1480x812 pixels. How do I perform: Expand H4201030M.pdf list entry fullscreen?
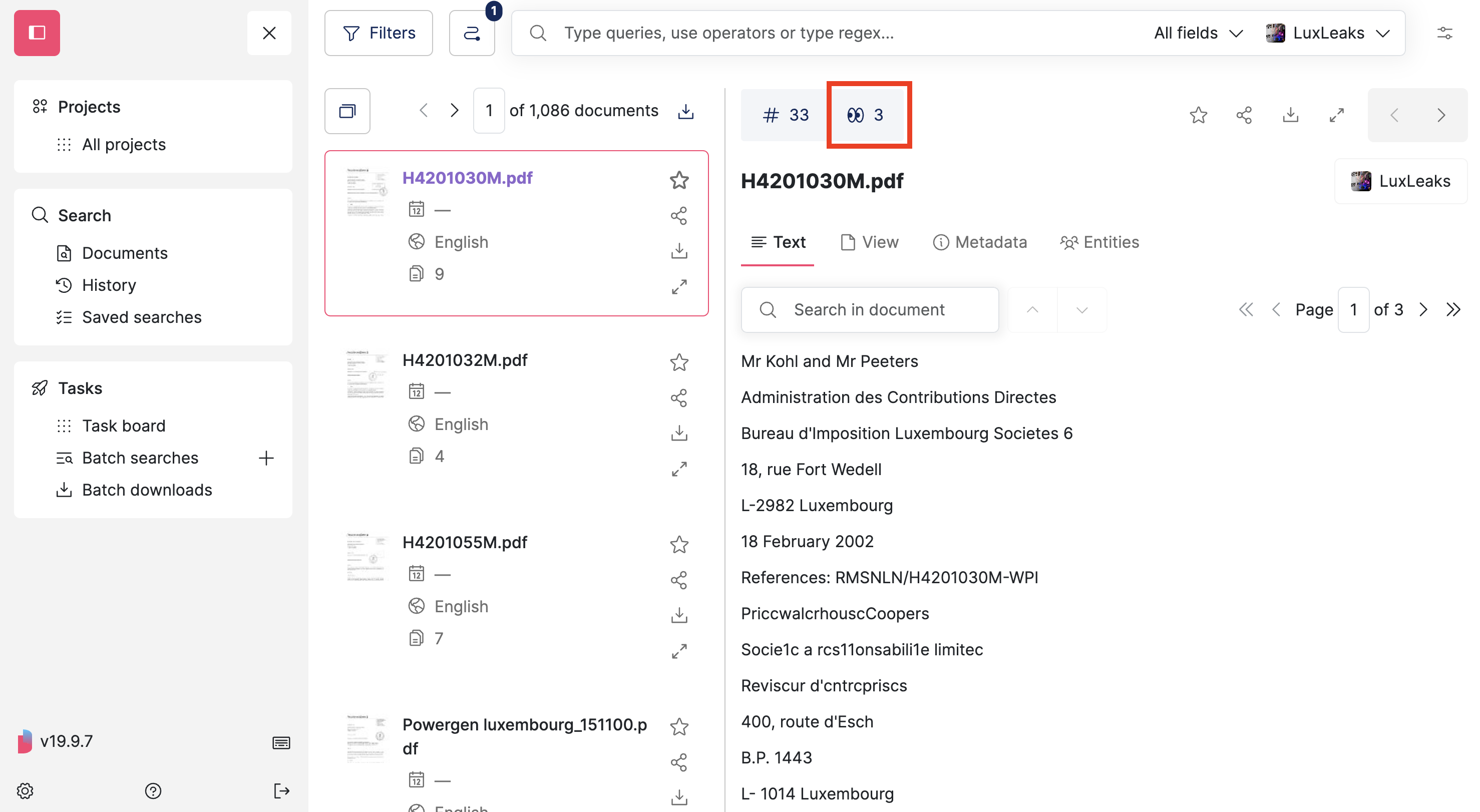point(679,286)
